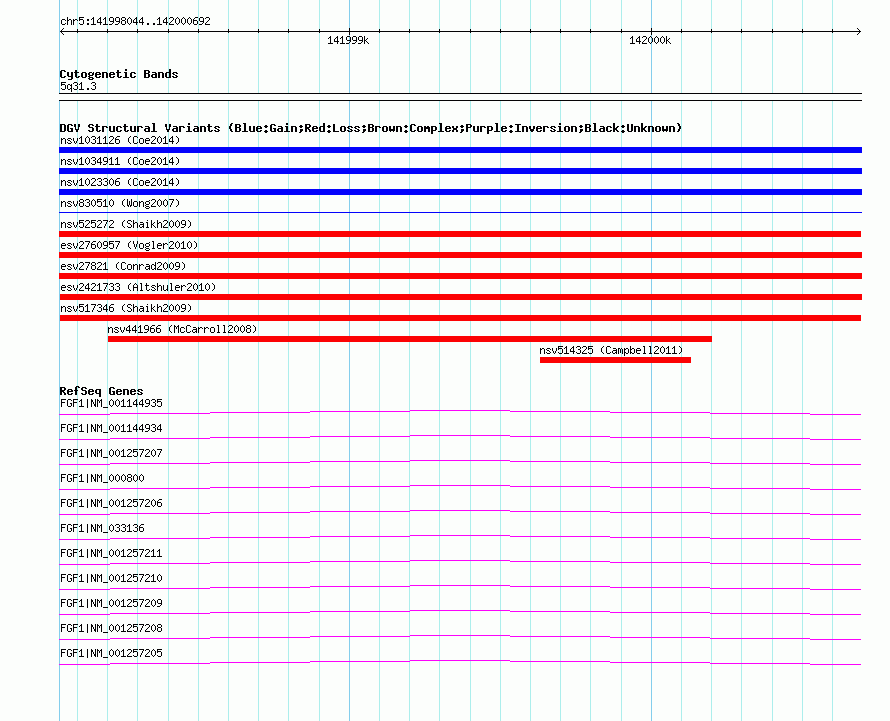890x721 pixels.
Task: Open the DGV Structural Variants track heading
Action: pos(371,128)
